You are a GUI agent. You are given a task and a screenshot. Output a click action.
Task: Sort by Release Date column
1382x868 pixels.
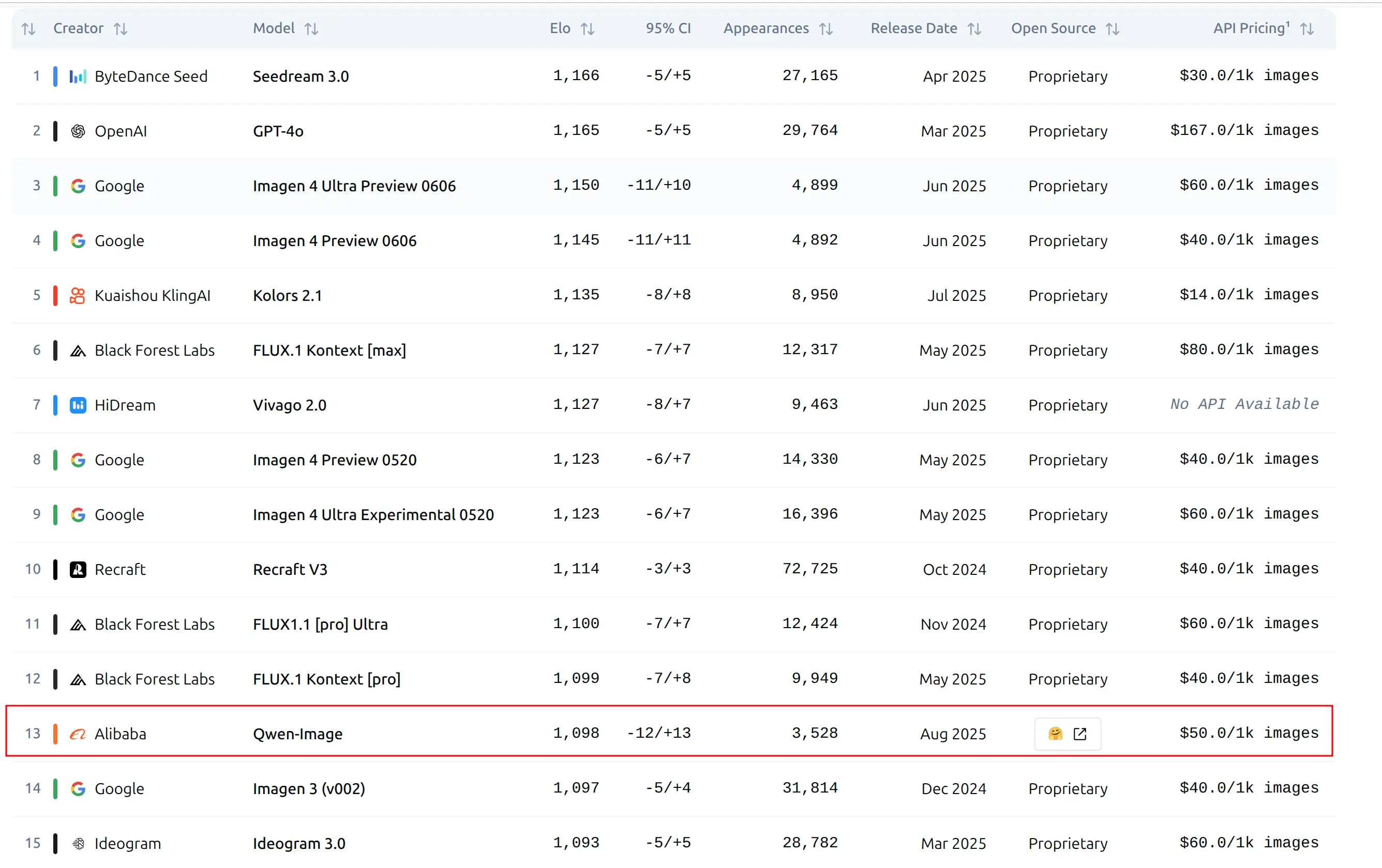click(x=974, y=28)
